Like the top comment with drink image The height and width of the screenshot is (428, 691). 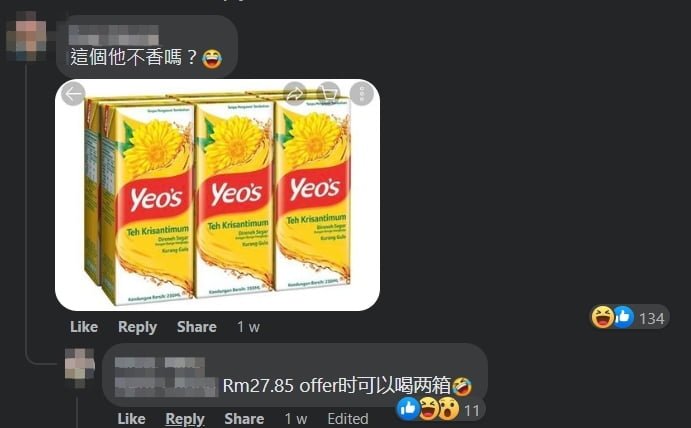(84, 327)
